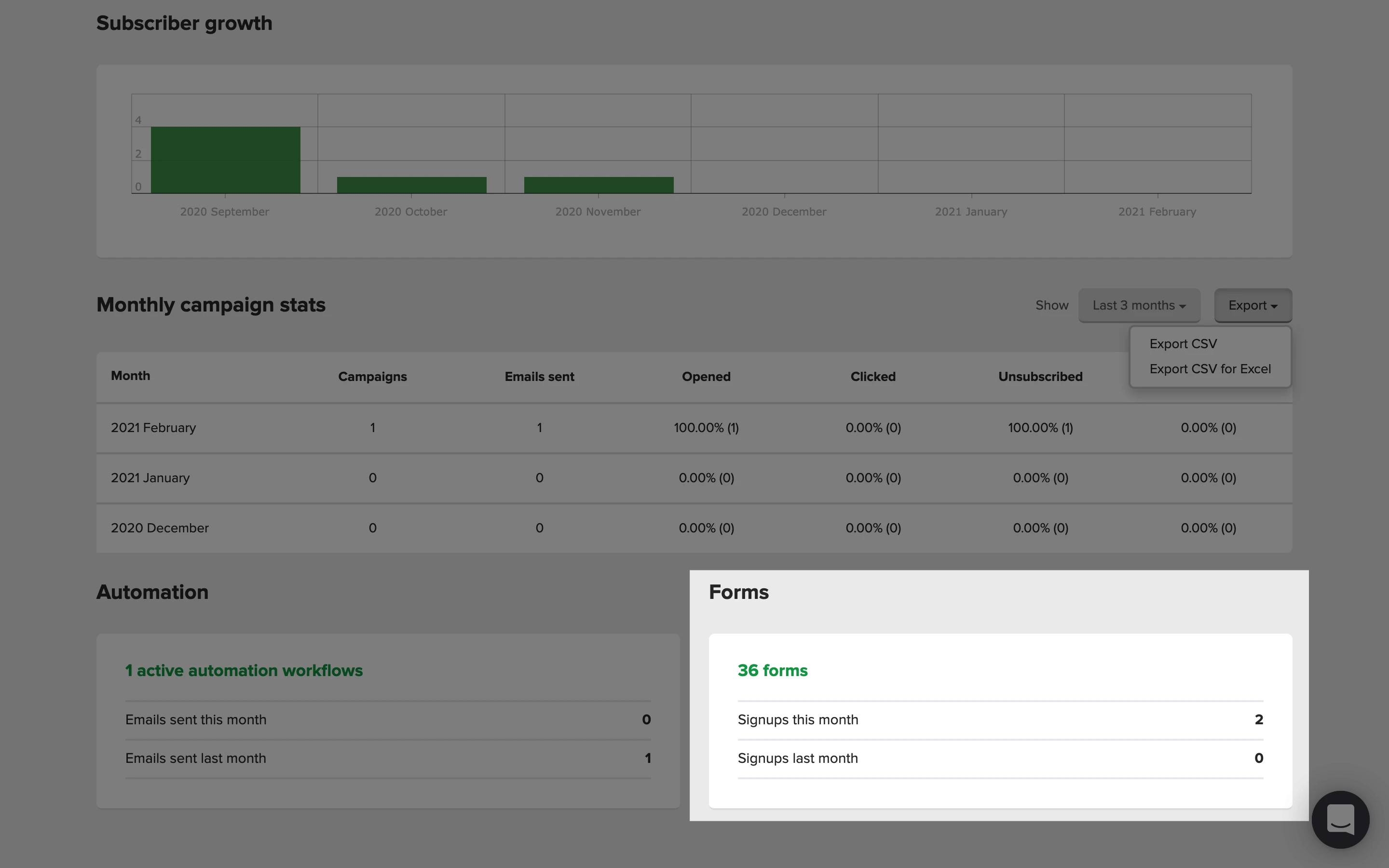Choose Export CSV menu option
The width and height of the screenshot is (1389, 868).
point(1183,344)
